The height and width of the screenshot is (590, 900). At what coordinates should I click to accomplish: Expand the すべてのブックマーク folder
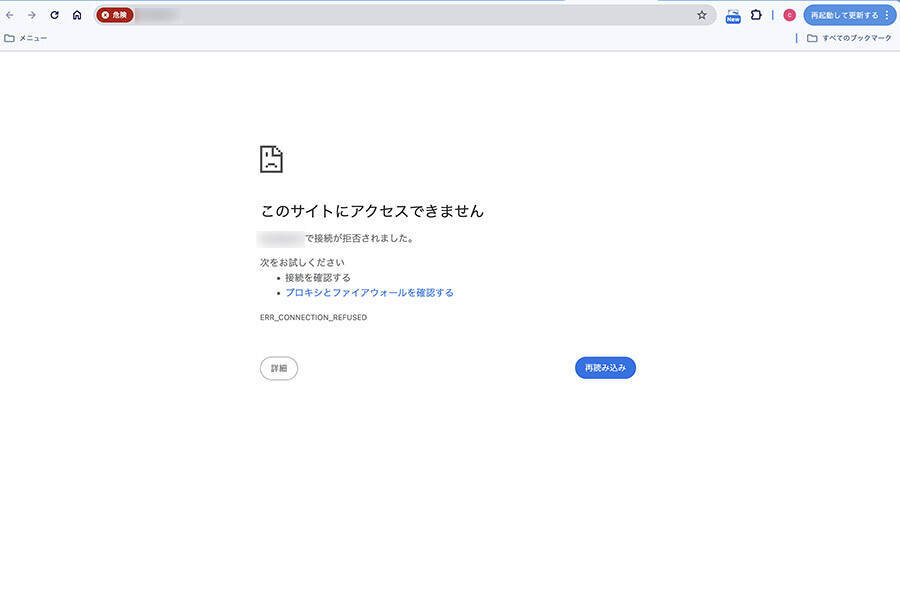click(x=849, y=38)
